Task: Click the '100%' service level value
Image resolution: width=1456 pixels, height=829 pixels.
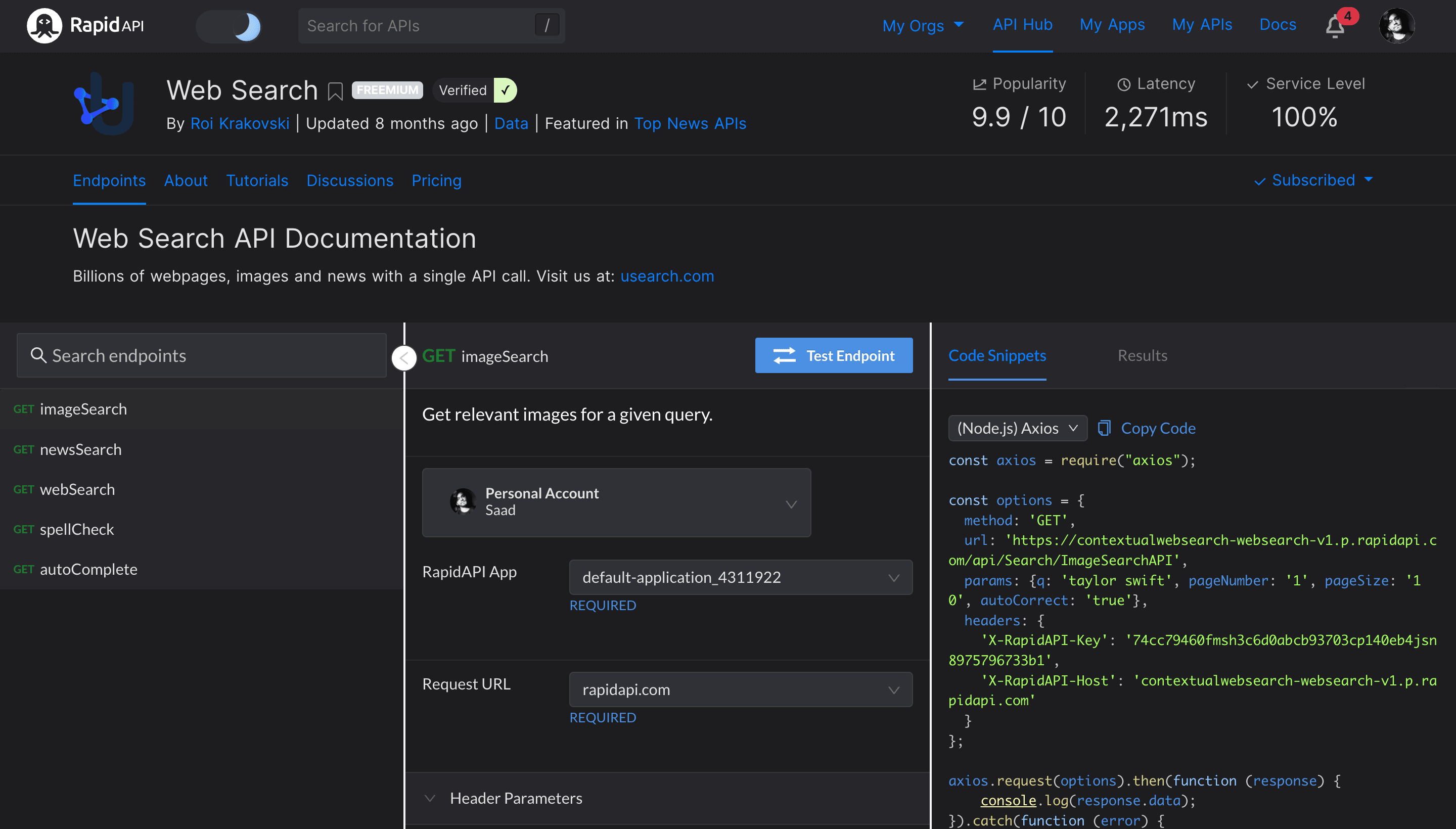Action: point(1304,117)
